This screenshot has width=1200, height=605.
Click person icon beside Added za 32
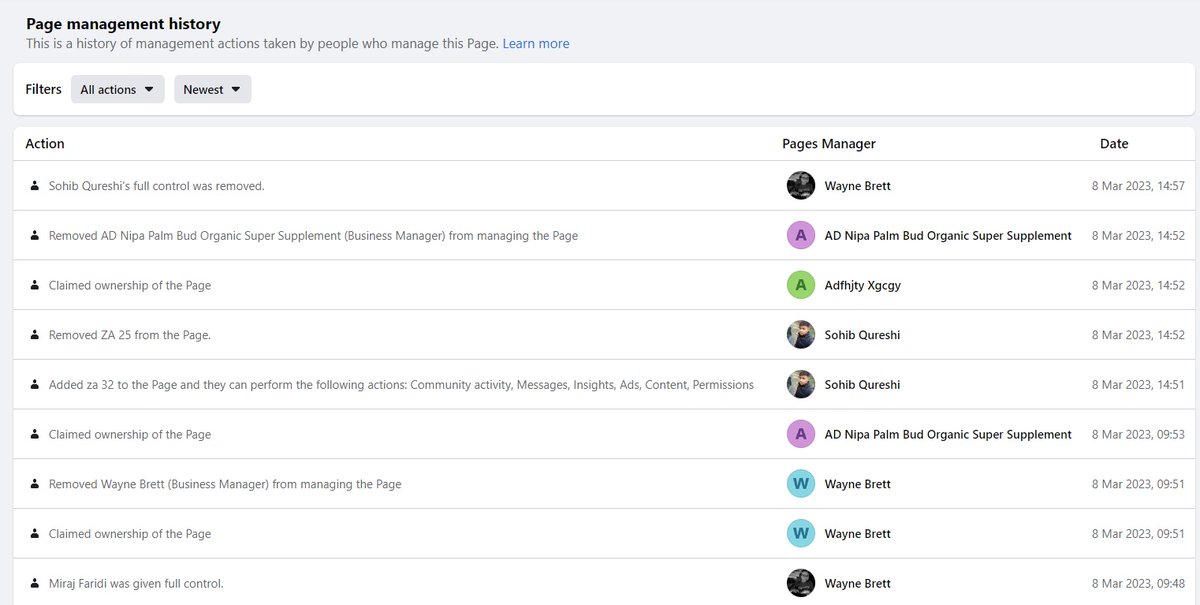[35, 385]
